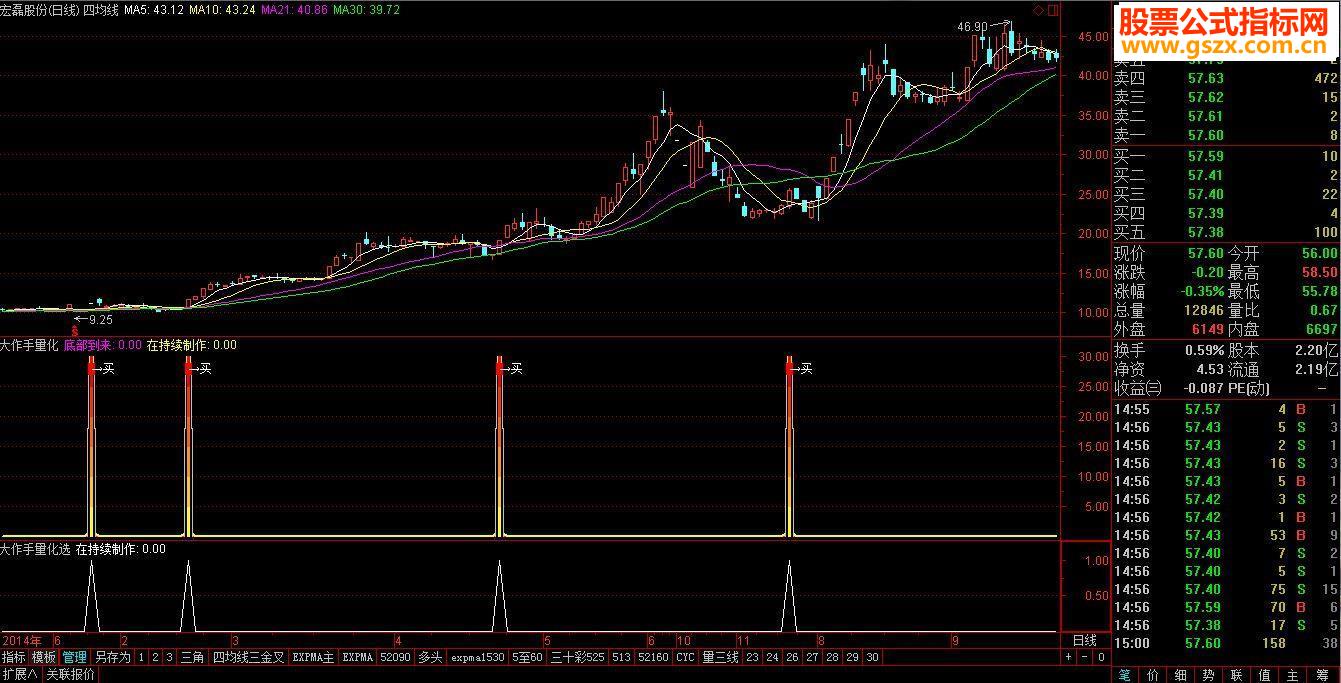Click the window-layout square icon above chart

point(1053,10)
